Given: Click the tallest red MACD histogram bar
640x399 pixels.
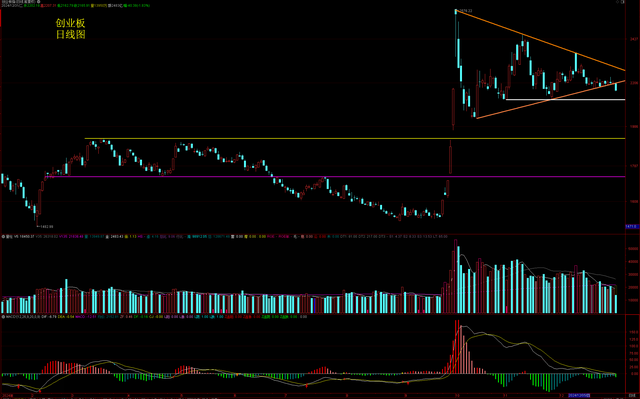Looking at the screenshot, I should click(x=457, y=347).
